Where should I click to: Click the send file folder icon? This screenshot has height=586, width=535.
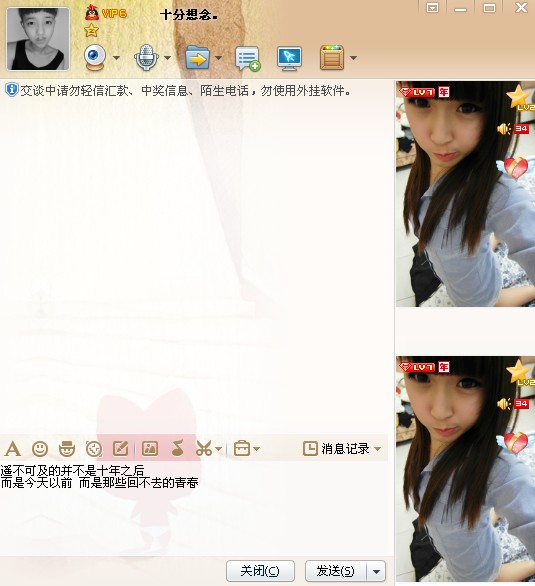point(198,58)
